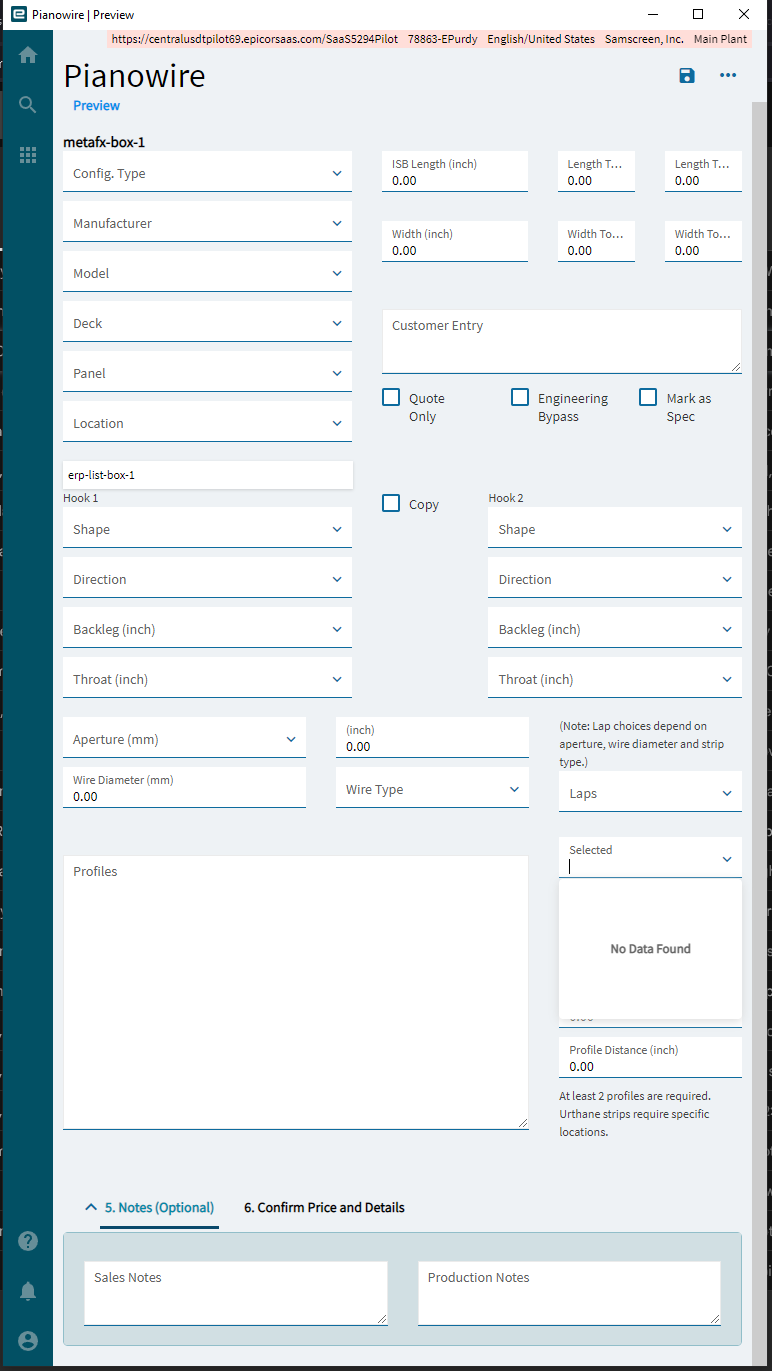Click the Epicor logo in title bar
772x1371 pixels.
coord(18,15)
